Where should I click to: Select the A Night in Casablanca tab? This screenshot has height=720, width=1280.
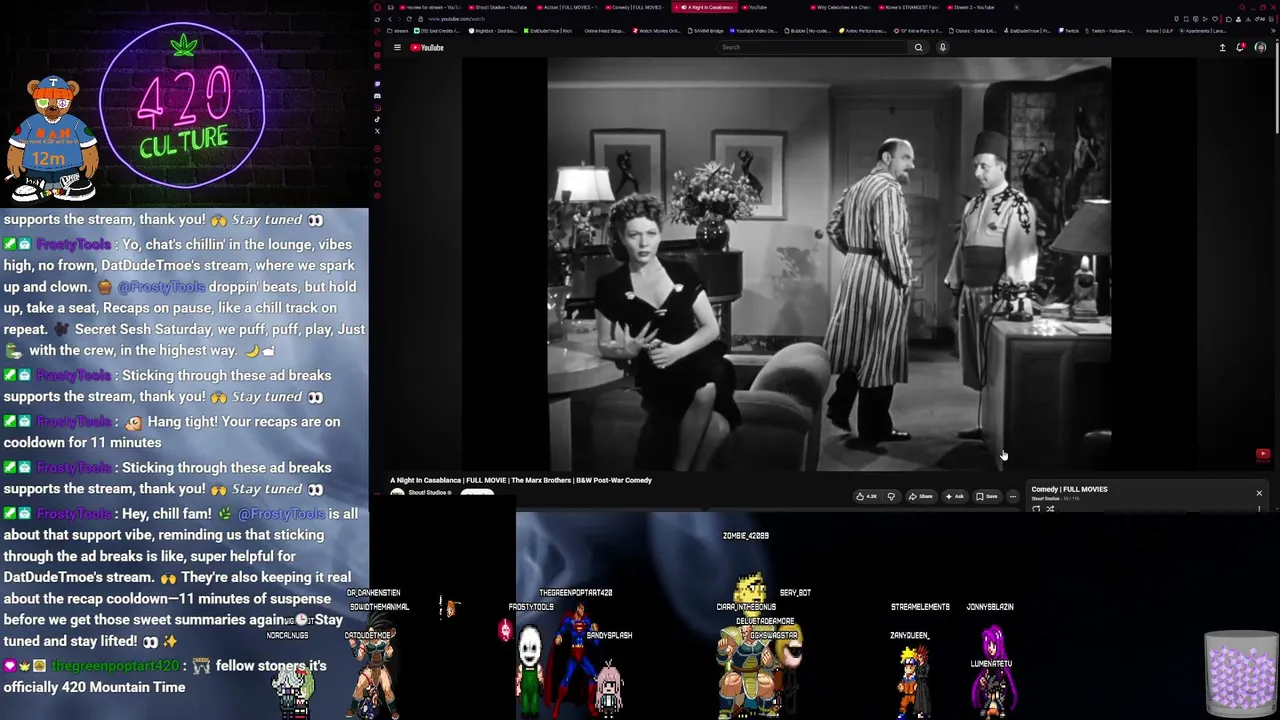coord(707,7)
